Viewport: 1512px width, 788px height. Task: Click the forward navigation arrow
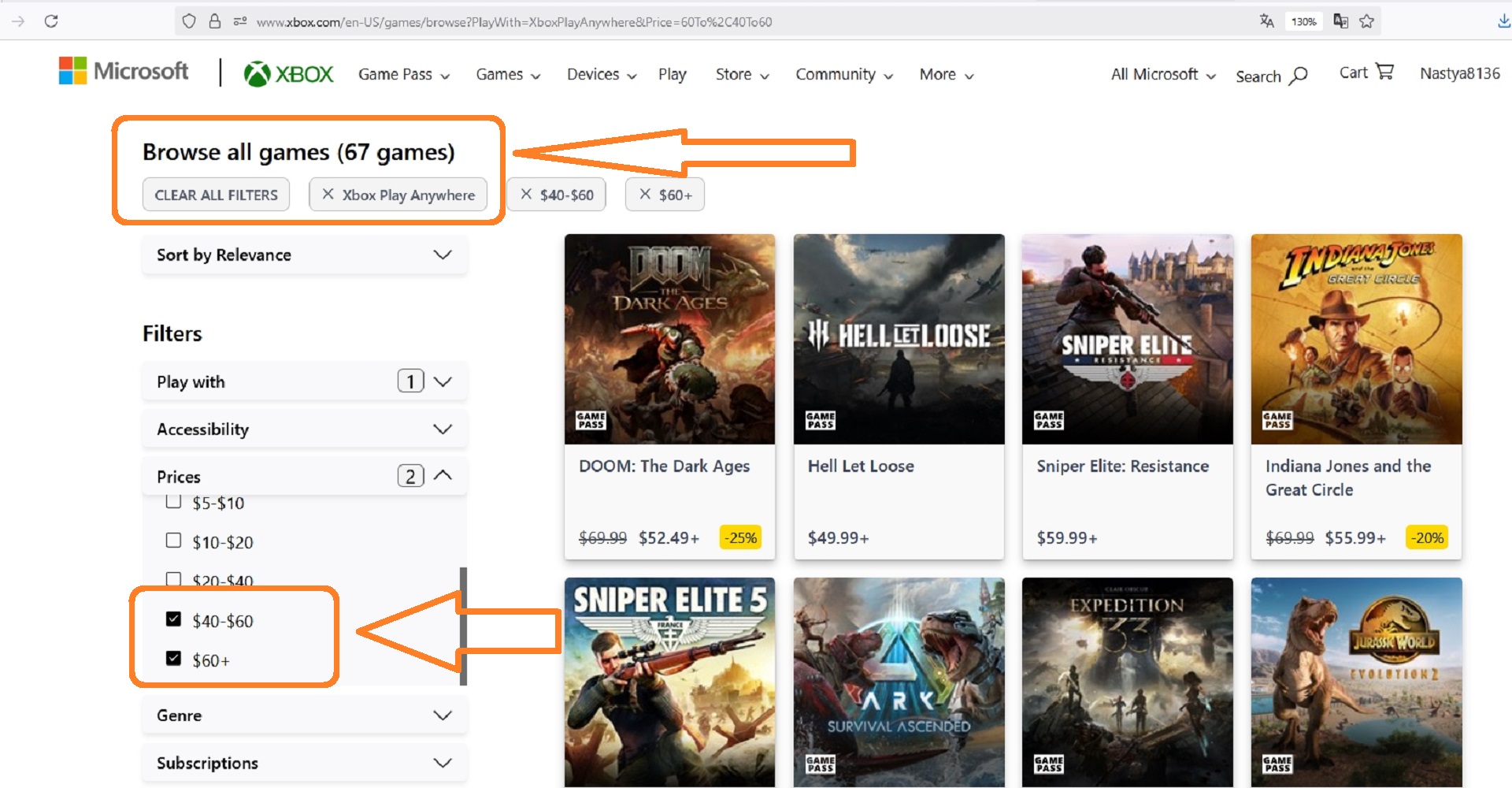18,21
